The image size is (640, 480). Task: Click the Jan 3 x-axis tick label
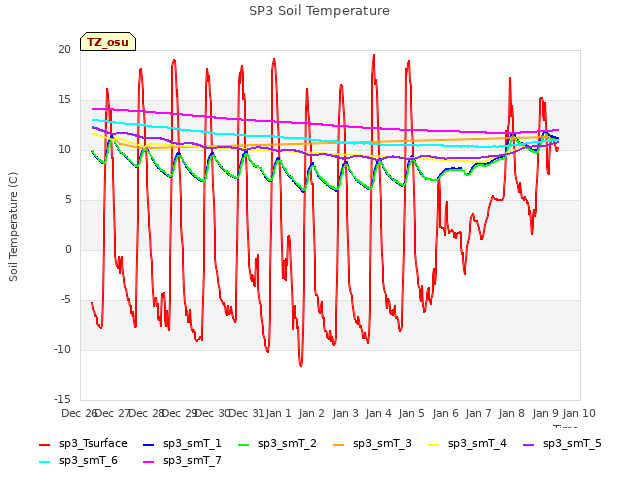coord(345,413)
